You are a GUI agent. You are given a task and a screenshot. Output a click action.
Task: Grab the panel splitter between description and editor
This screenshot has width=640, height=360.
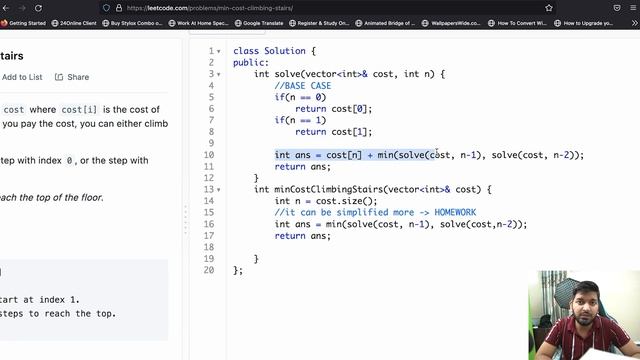pyautogui.click(x=185, y=220)
